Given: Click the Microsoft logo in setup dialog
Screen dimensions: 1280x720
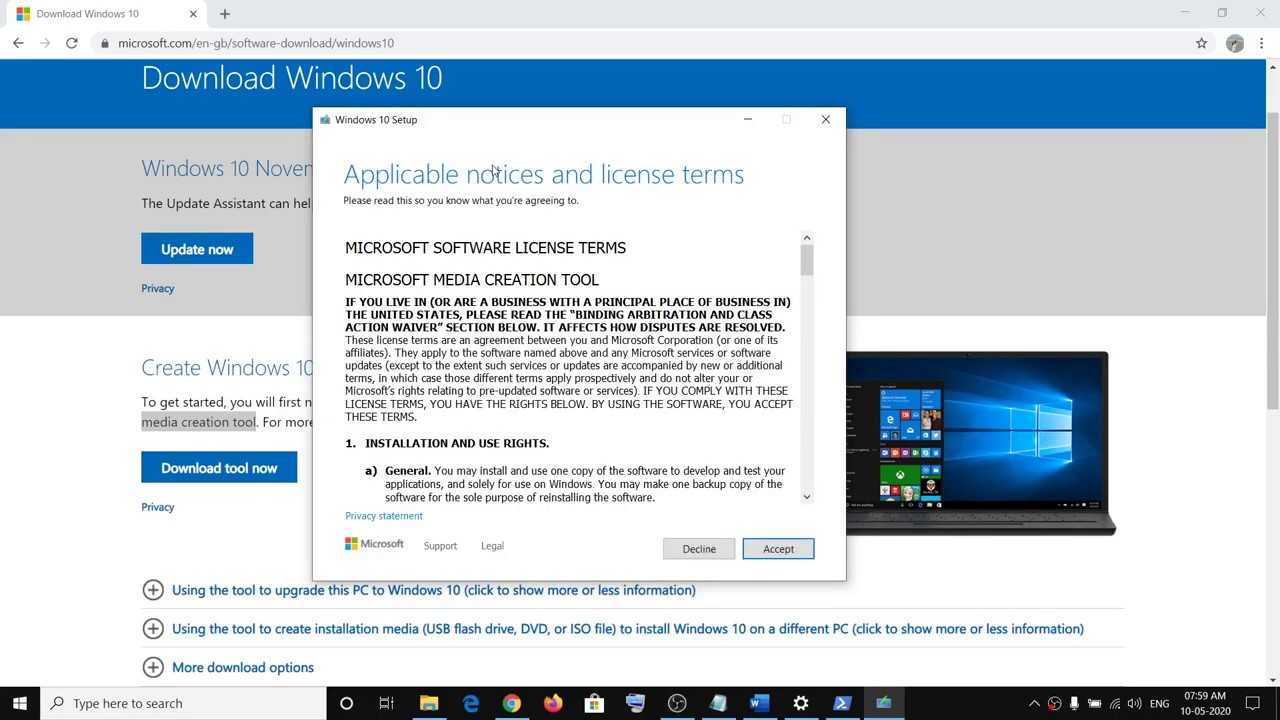Looking at the screenshot, I should 374,544.
